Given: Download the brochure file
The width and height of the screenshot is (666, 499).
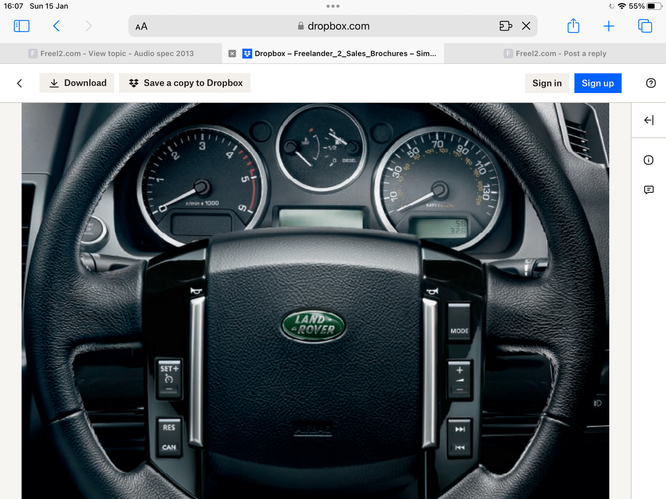Looking at the screenshot, I should 77,83.
